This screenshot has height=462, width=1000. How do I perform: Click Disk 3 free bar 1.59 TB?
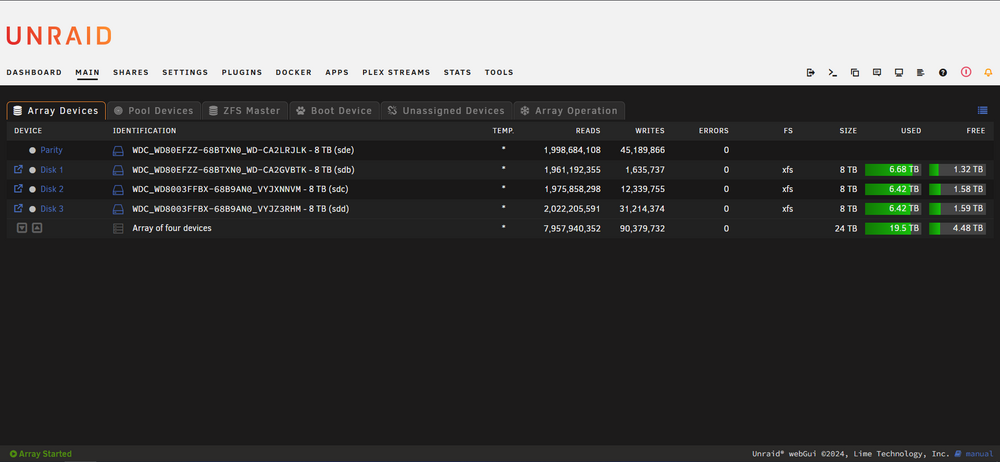tap(957, 209)
